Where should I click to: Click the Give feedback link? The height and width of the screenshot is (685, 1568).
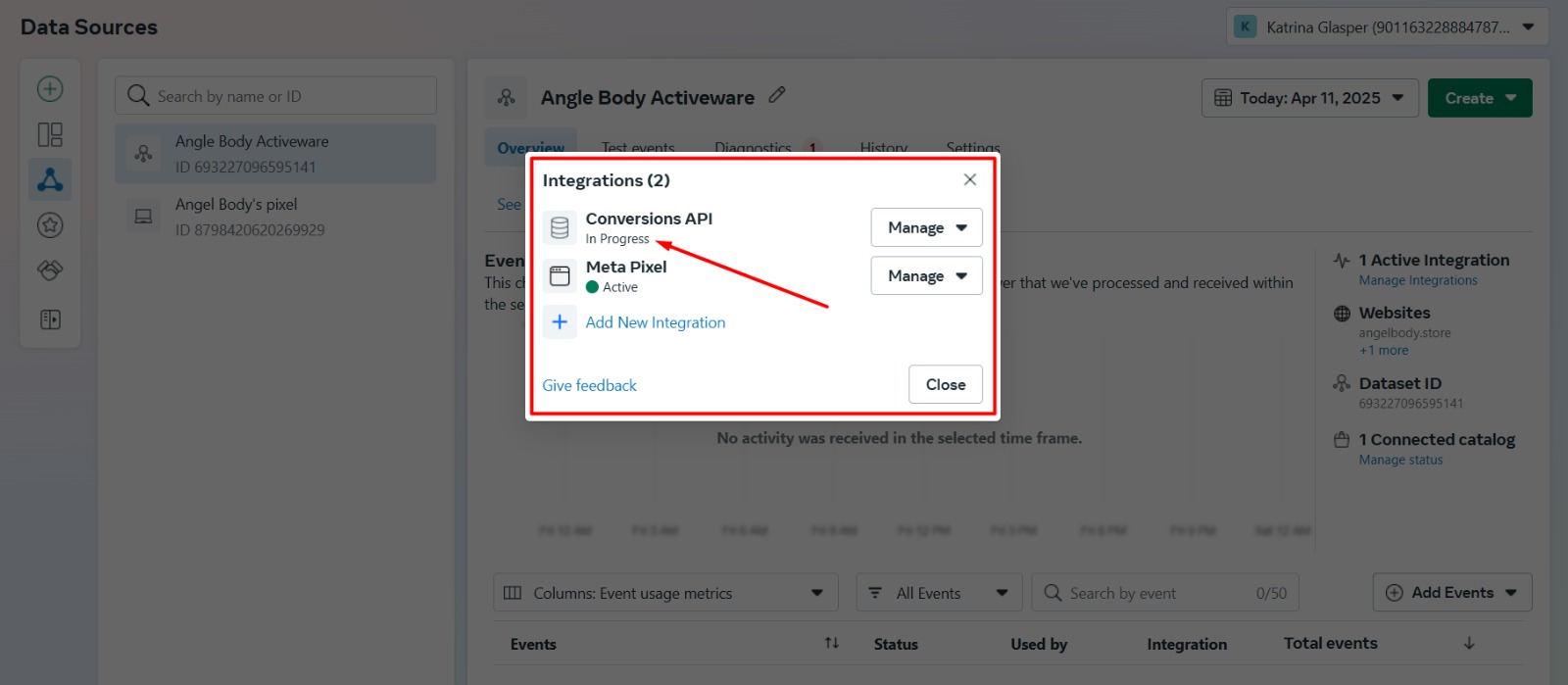click(x=590, y=385)
